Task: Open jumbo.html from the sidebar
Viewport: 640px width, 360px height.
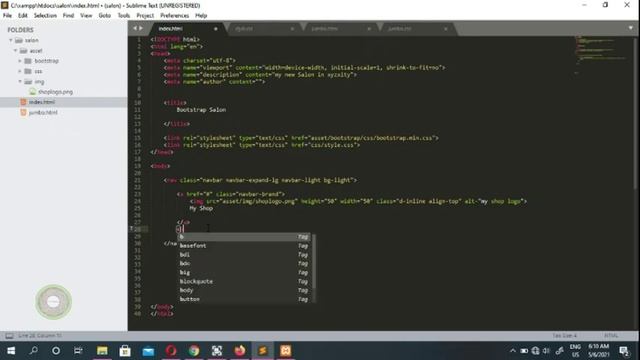Action: (43, 112)
